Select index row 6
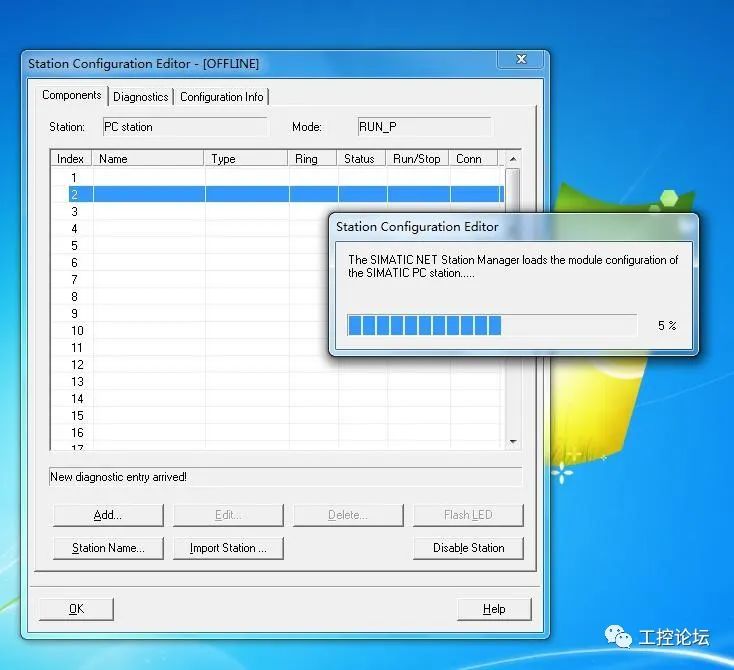Screen dimensions: 734x670 tap(189, 263)
